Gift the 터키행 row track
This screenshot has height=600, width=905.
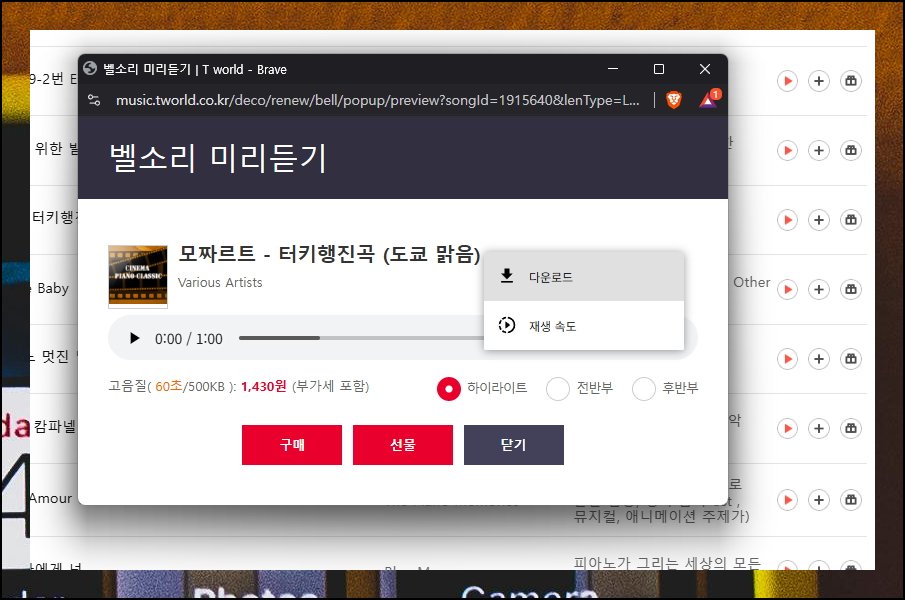tap(851, 220)
